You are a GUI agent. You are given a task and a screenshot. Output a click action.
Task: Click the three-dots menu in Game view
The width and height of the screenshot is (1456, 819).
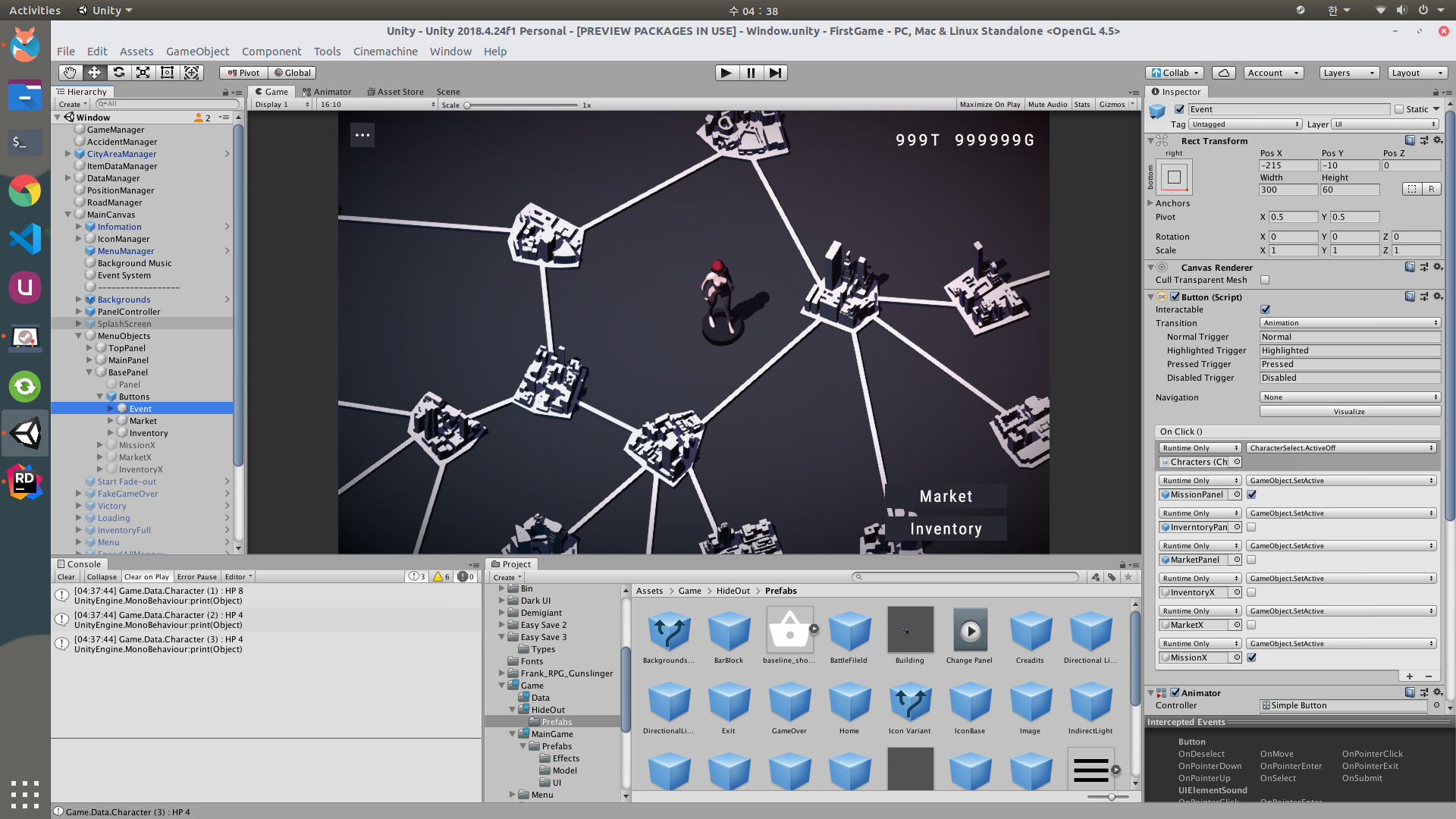coord(362,135)
